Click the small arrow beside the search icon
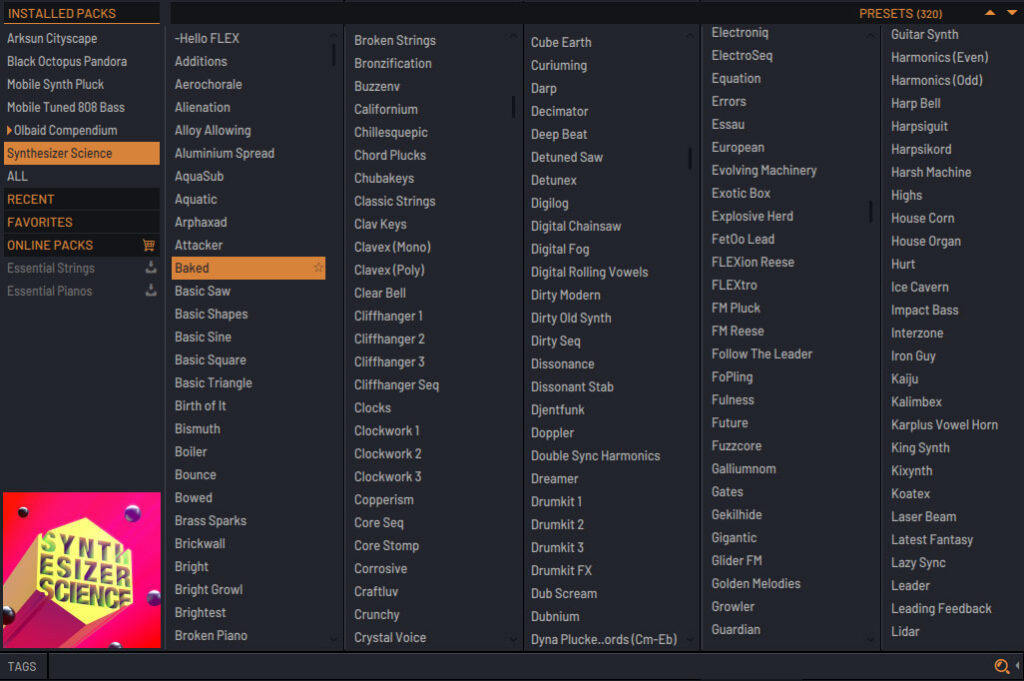The width and height of the screenshot is (1024, 681). 1018,667
